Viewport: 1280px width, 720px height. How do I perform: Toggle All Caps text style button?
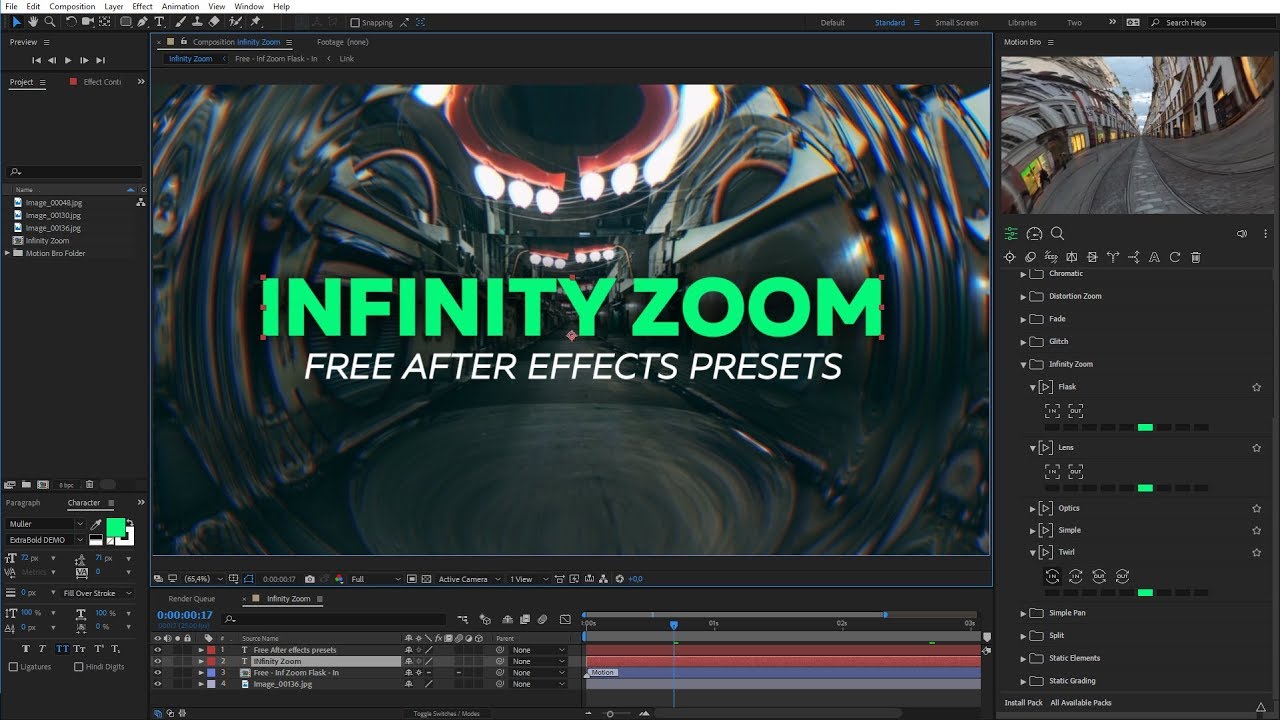click(62, 649)
